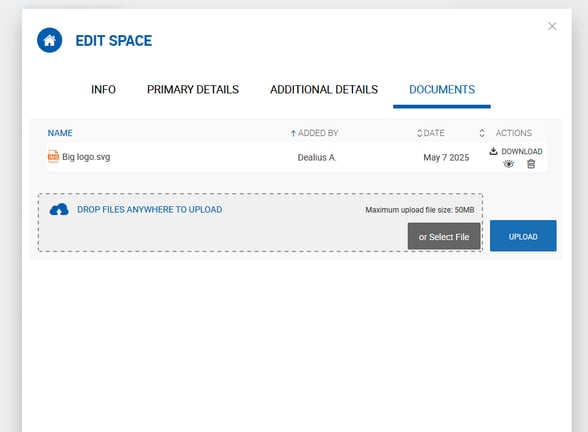Viewport: 588px width, 432px height.
Task: Switch to the Info tab
Action: pos(103,90)
